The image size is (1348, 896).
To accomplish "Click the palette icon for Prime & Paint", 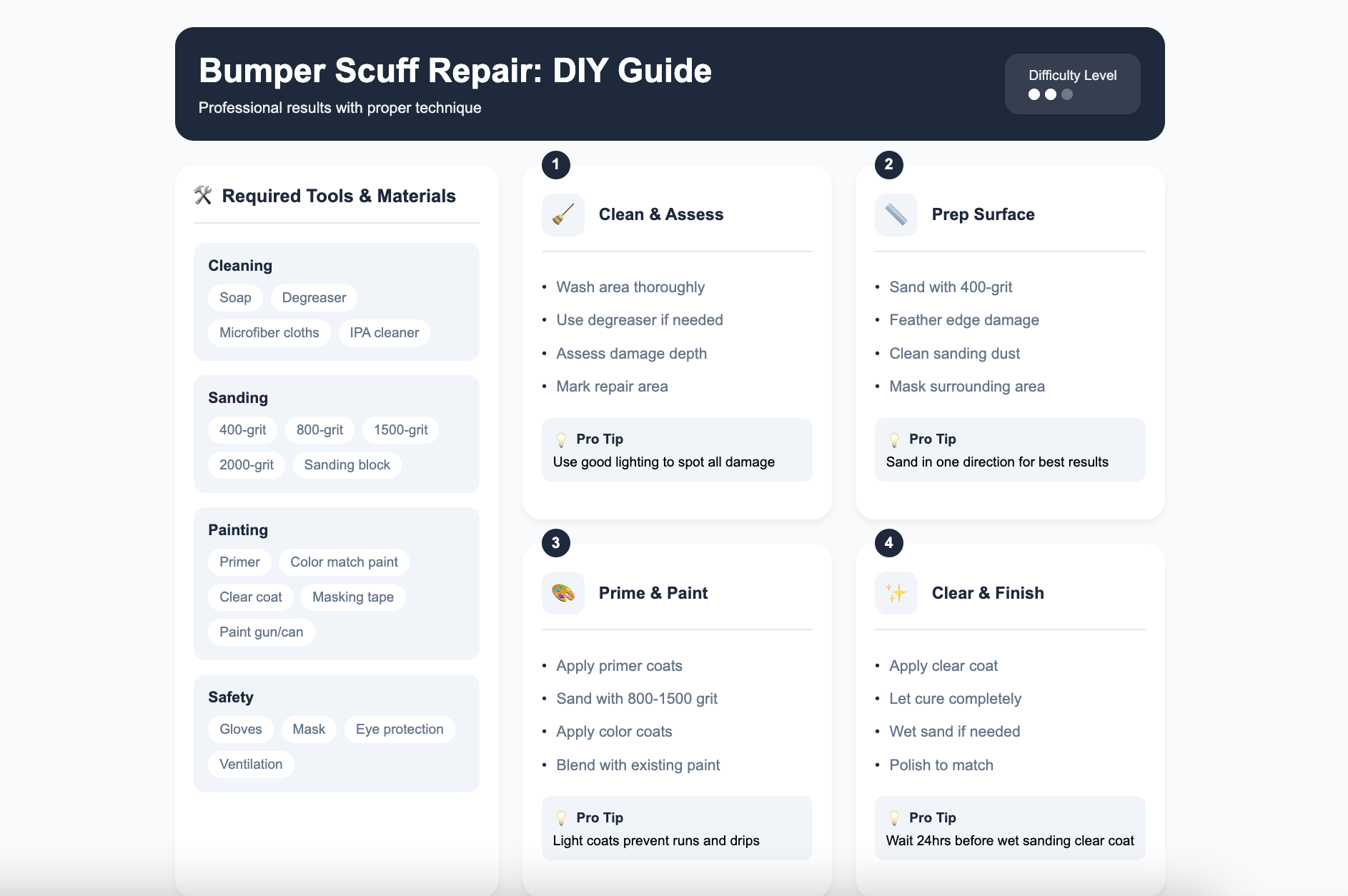I will (x=563, y=592).
